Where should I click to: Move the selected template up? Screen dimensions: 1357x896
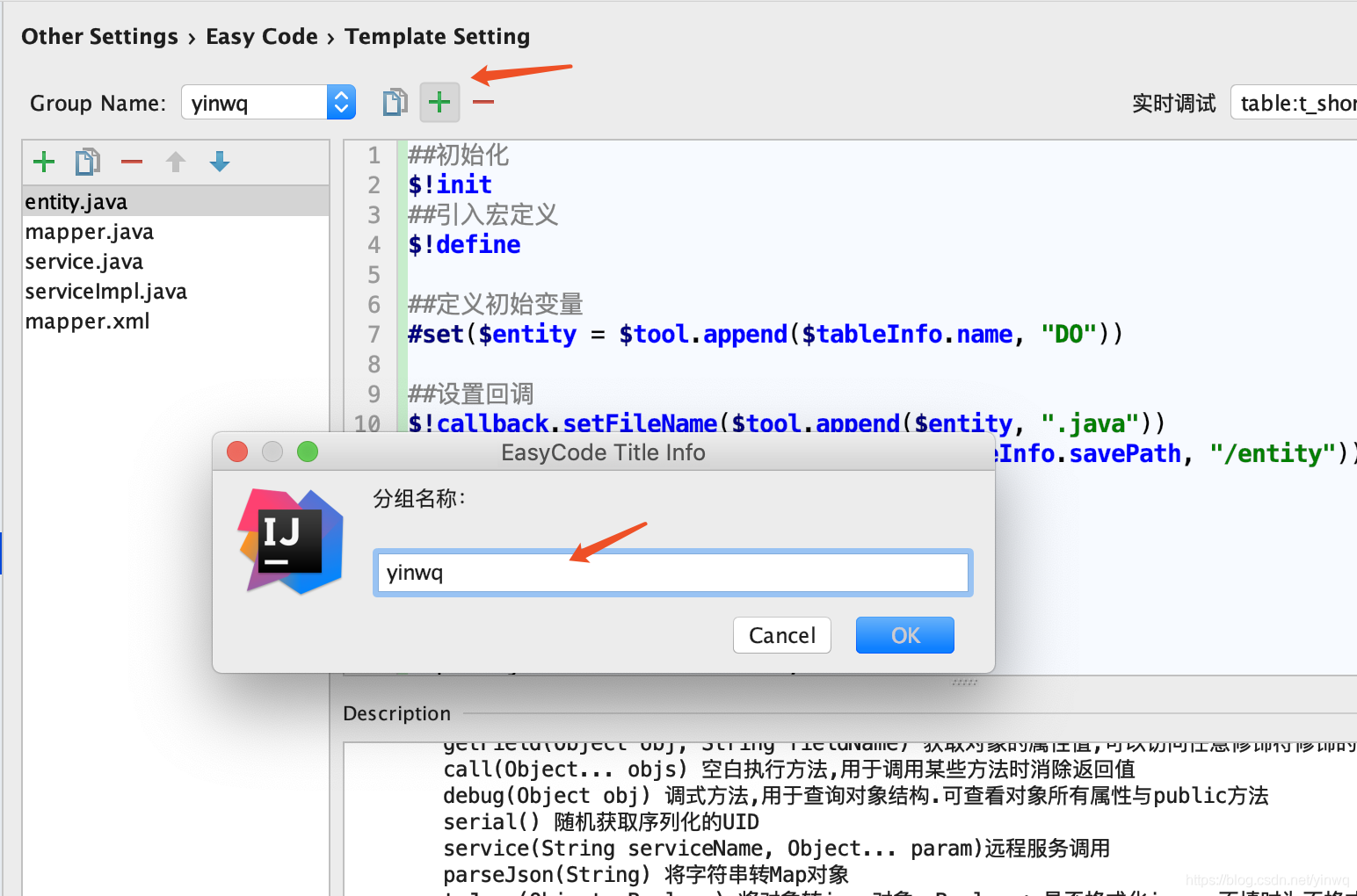coord(175,162)
